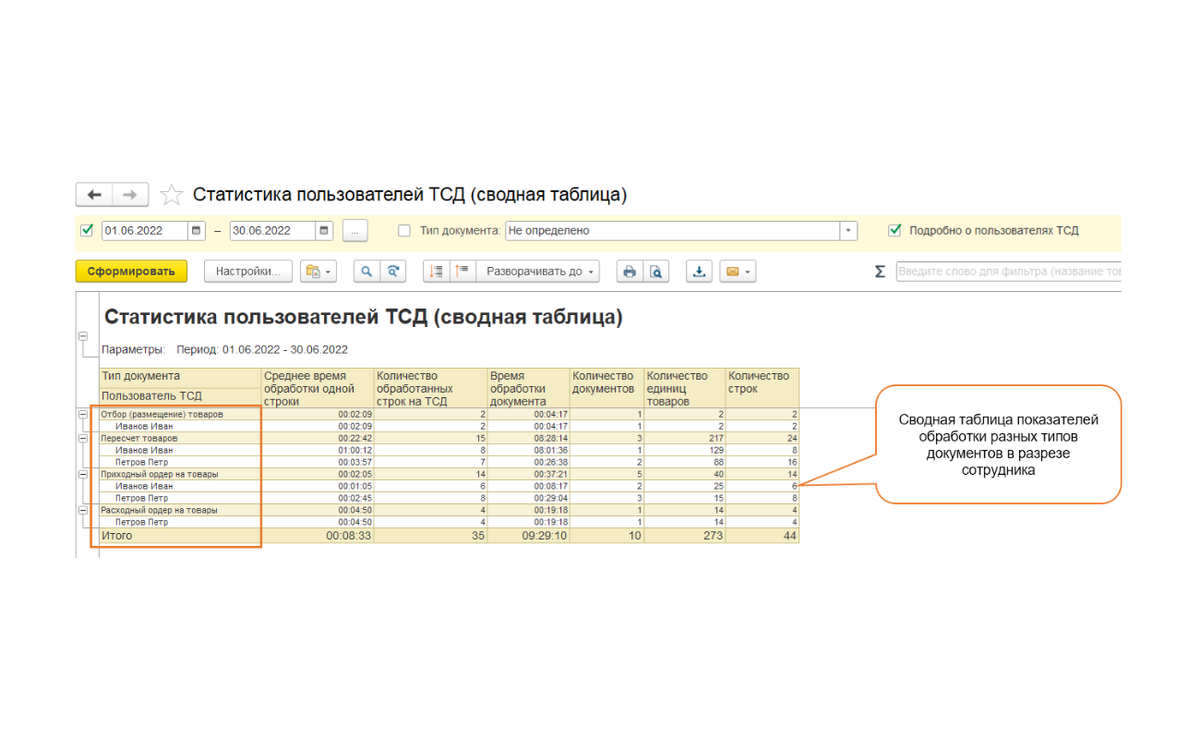This screenshot has height=739, width=1200.
Task: Click the Пользователь ТСД header cell
Action: [x=180, y=396]
